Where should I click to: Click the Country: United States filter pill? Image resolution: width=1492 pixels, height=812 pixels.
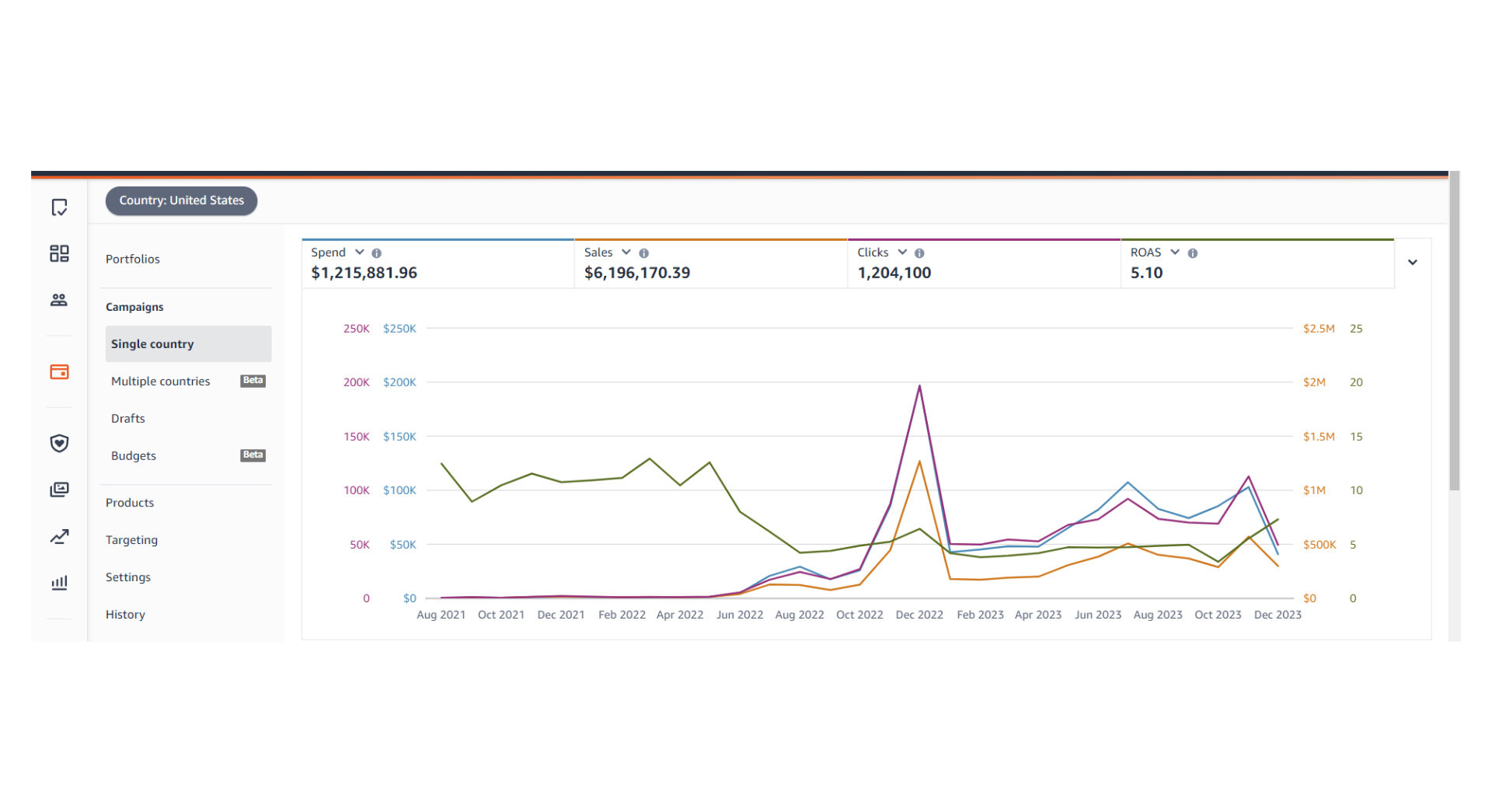(182, 200)
